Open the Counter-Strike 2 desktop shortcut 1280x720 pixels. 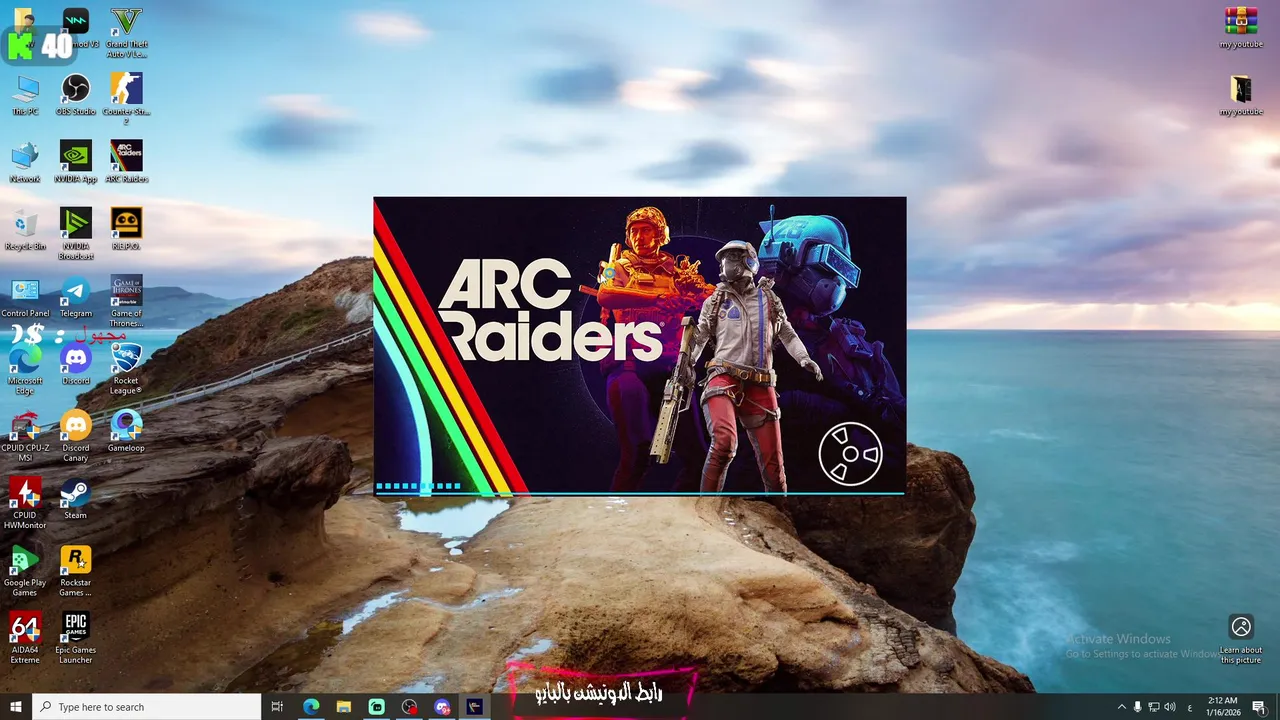click(x=126, y=99)
